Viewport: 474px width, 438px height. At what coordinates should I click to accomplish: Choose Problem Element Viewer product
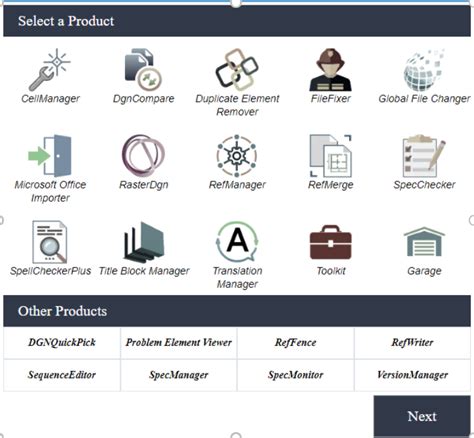coord(179,342)
